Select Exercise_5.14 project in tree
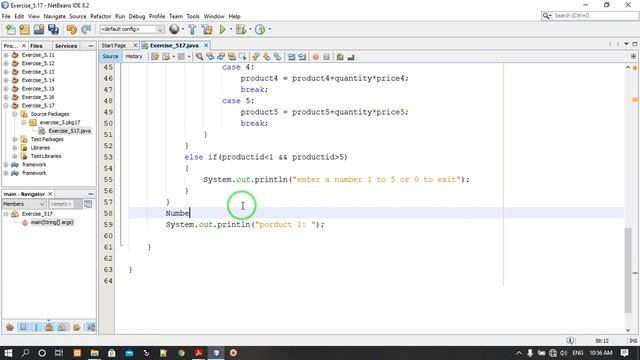The image size is (640, 360). click(38, 80)
